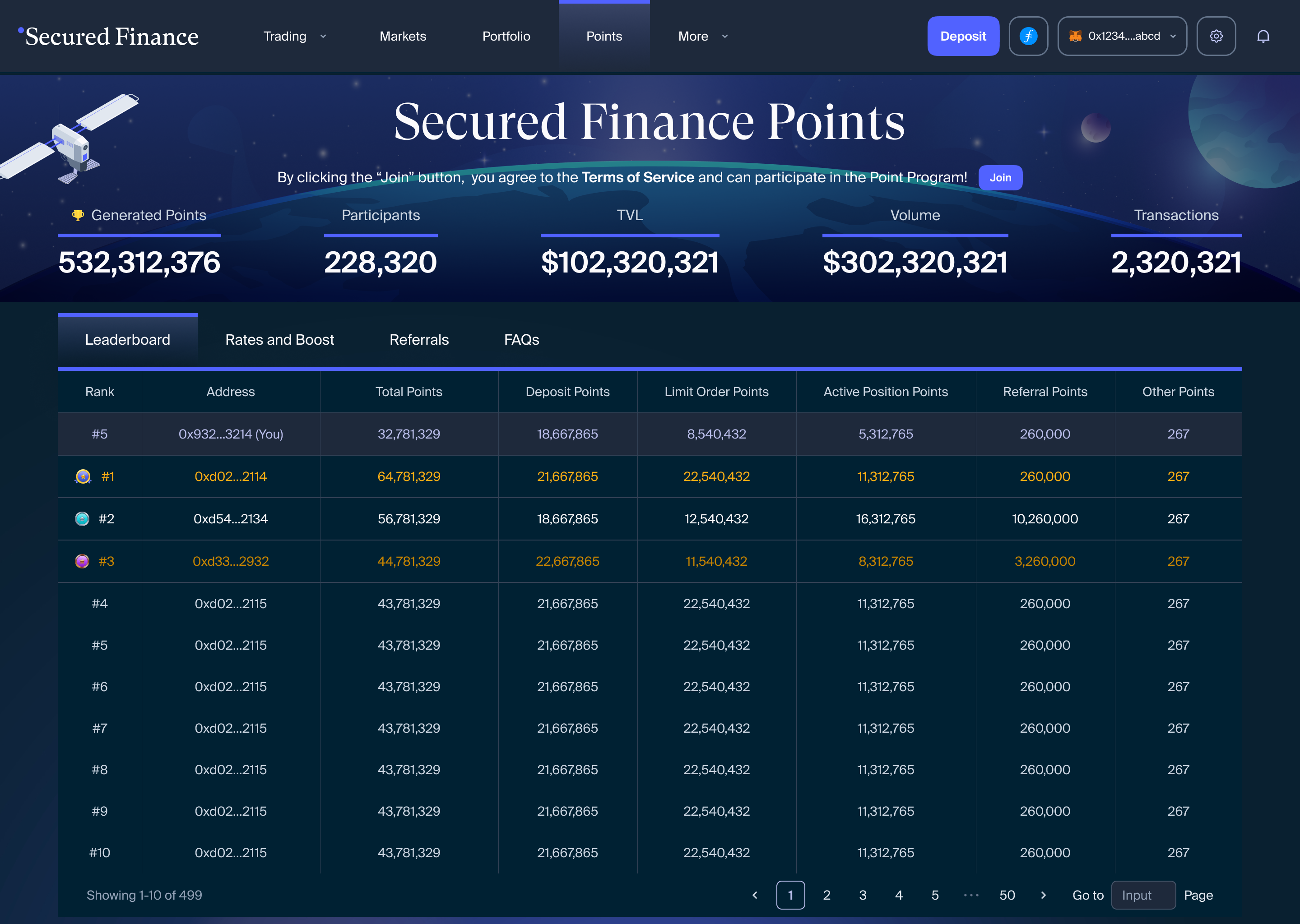Screen dimensions: 1300x924
Task: Select page 1 in pagination
Action: 790,895
